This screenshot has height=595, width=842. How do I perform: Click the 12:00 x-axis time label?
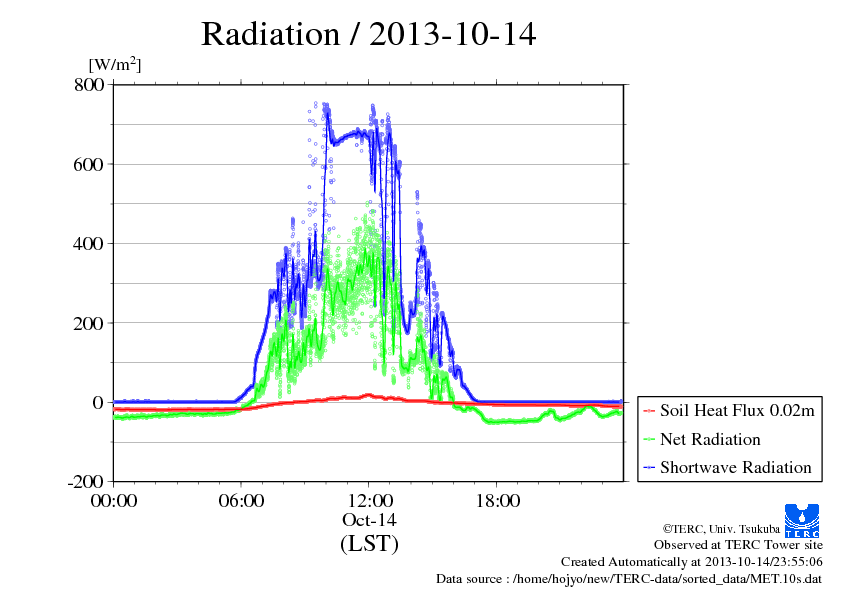click(x=369, y=501)
